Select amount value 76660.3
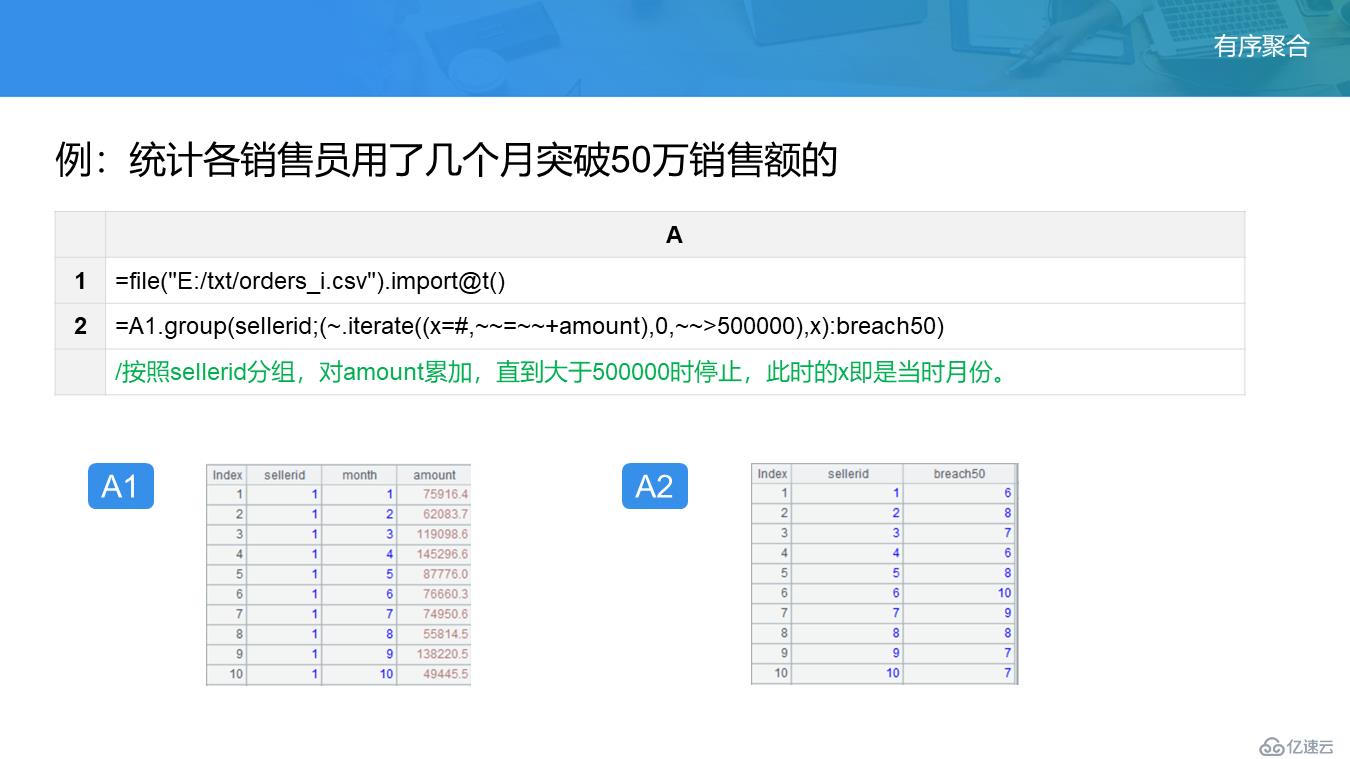Screen dimensions: 1350x759 434,594
